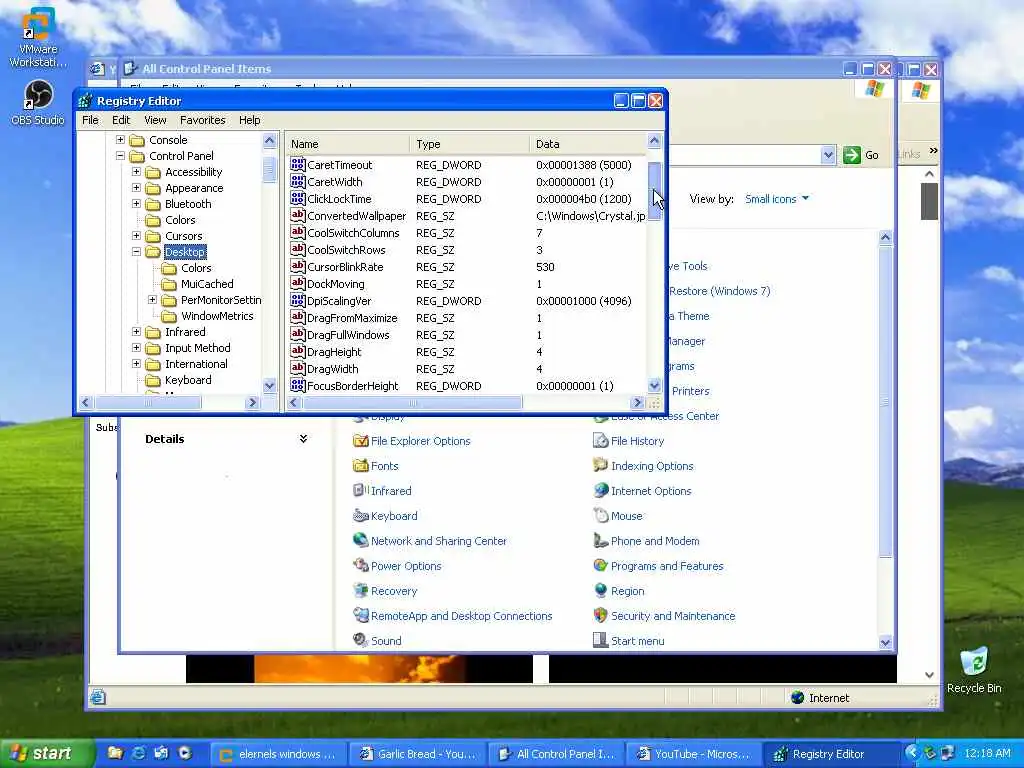Screen dimensions: 1024x768
Task: Open Recovery link in Control Panel
Action: (385, 591)
